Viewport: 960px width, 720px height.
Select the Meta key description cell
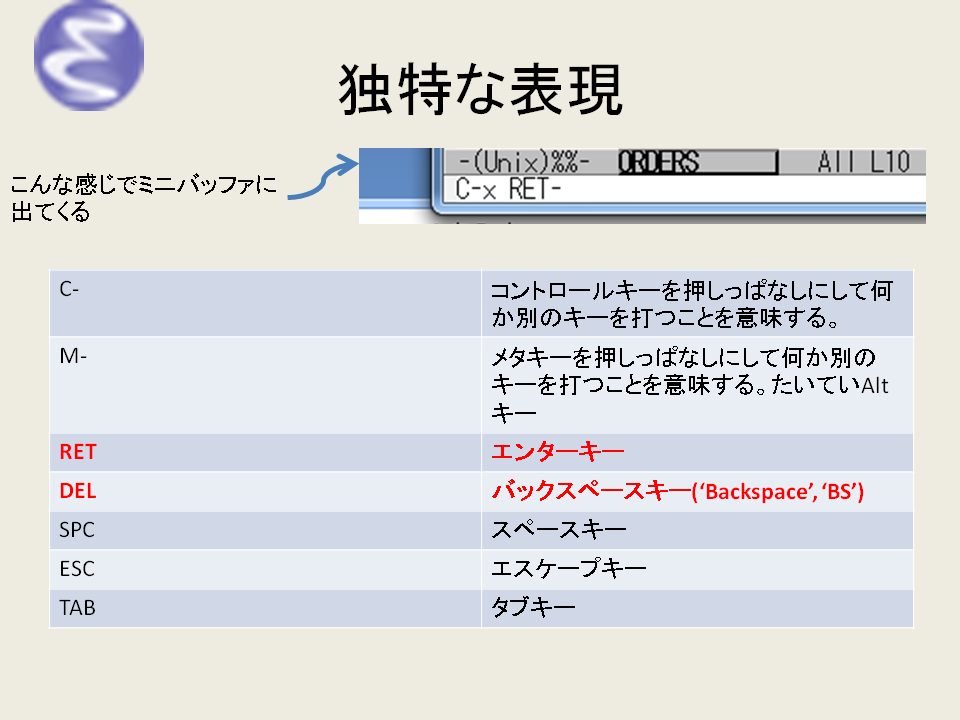point(697,385)
